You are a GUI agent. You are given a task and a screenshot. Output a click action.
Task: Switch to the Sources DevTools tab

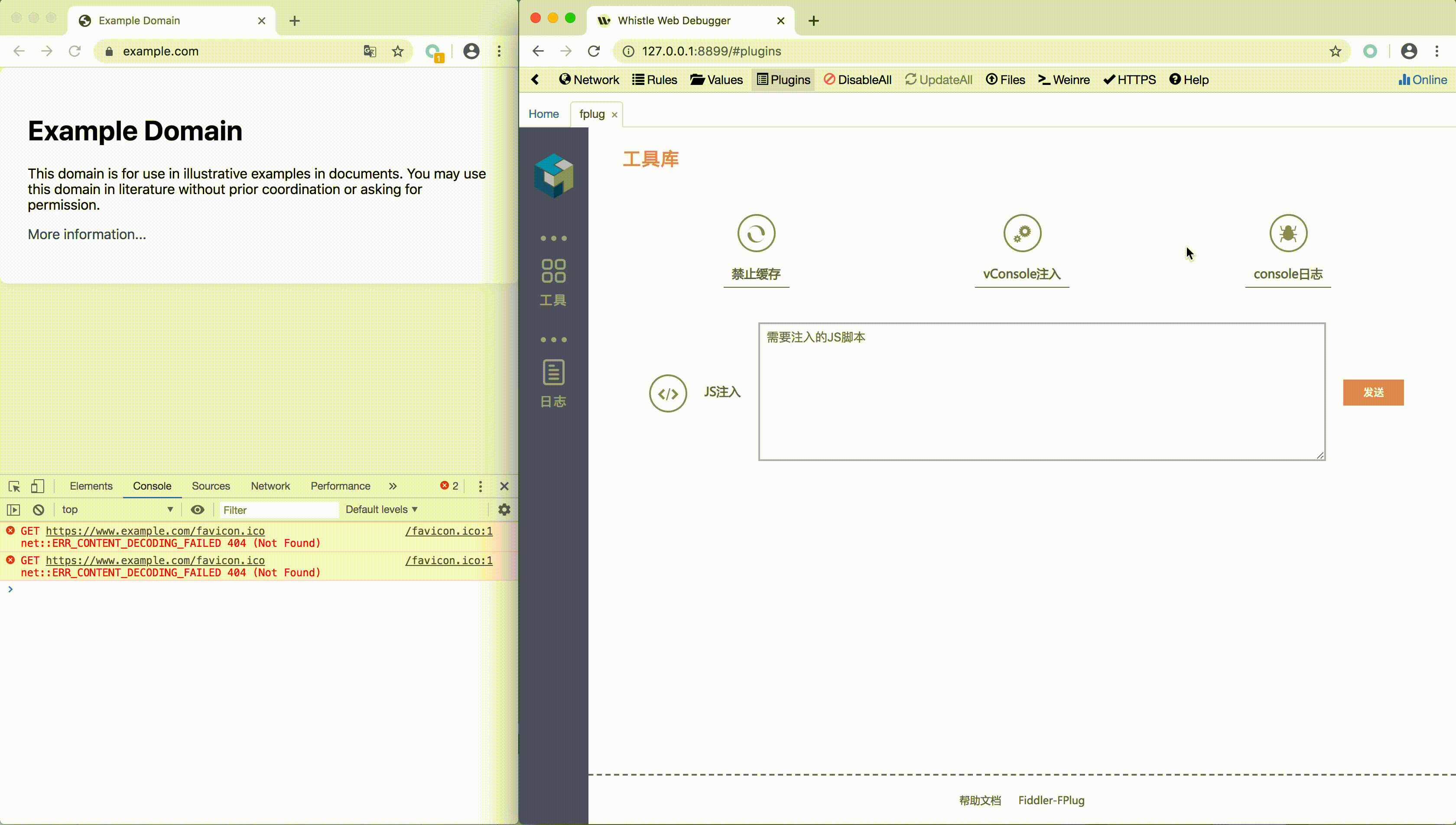tap(211, 486)
